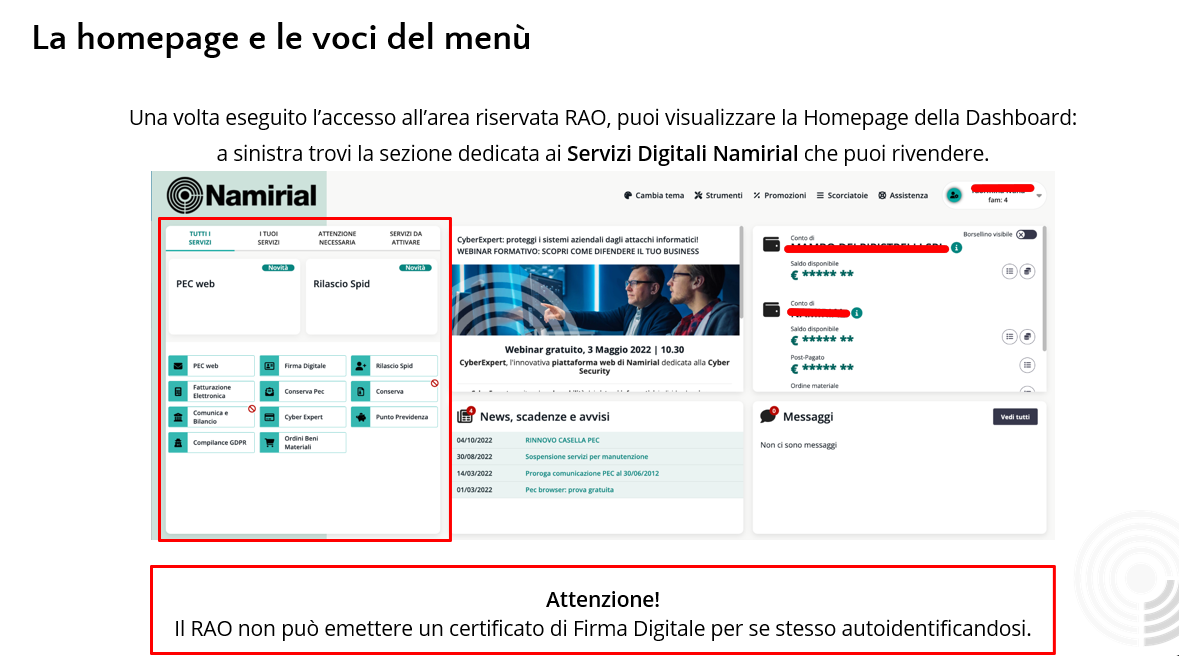Screen dimensions: 1179x656
Task: Click the wallet icon of the top account
Action: 771,244
